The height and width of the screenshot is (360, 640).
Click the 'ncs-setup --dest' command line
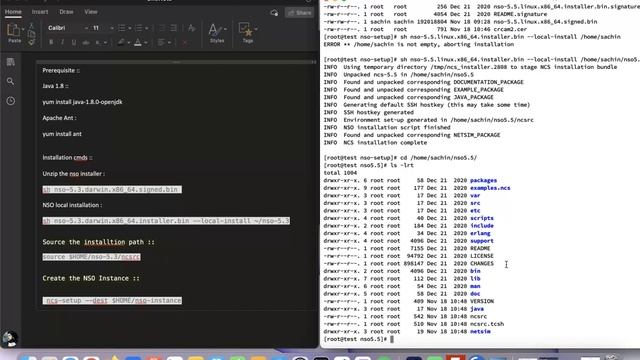click(x=112, y=300)
